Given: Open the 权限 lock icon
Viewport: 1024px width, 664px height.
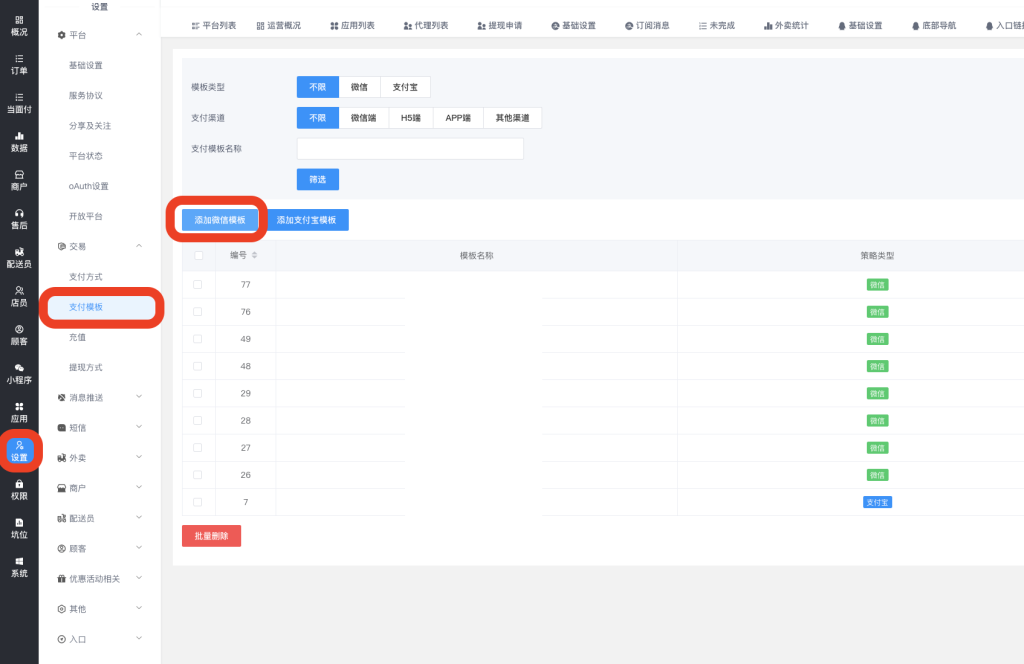Looking at the screenshot, I should (x=19, y=484).
